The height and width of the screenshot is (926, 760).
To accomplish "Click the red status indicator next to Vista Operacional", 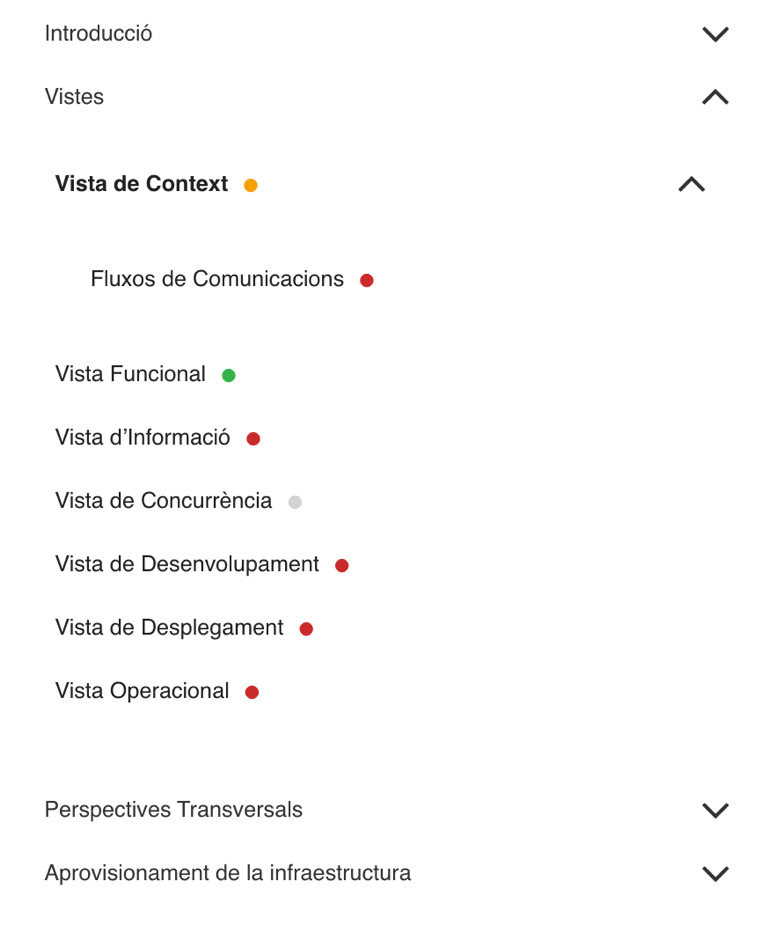I will (x=252, y=691).
